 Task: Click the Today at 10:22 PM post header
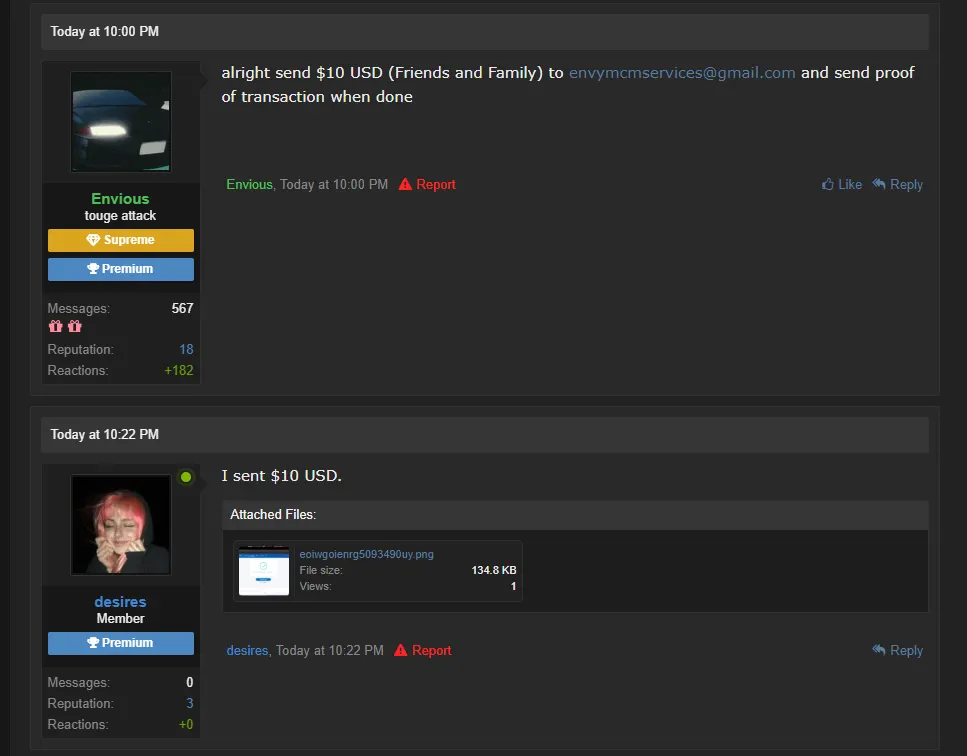105,435
